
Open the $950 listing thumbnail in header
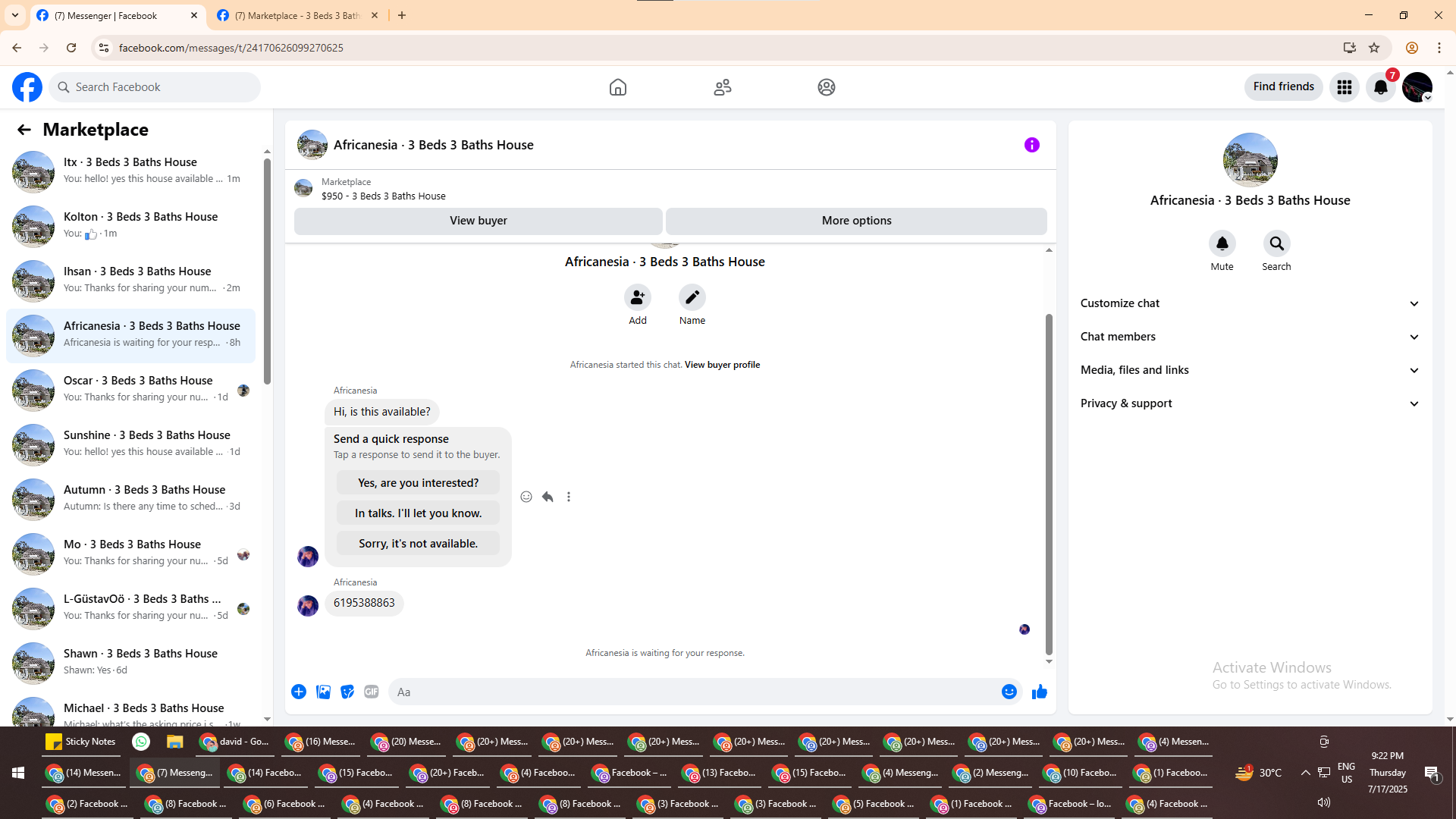[x=303, y=188]
